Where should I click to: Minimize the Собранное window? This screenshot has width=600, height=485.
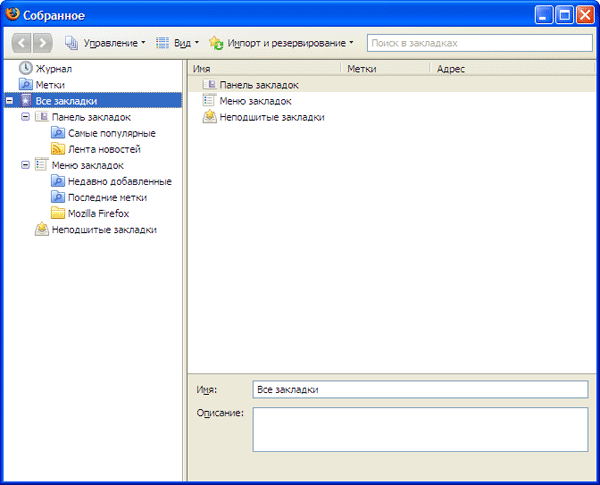tap(544, 15)
